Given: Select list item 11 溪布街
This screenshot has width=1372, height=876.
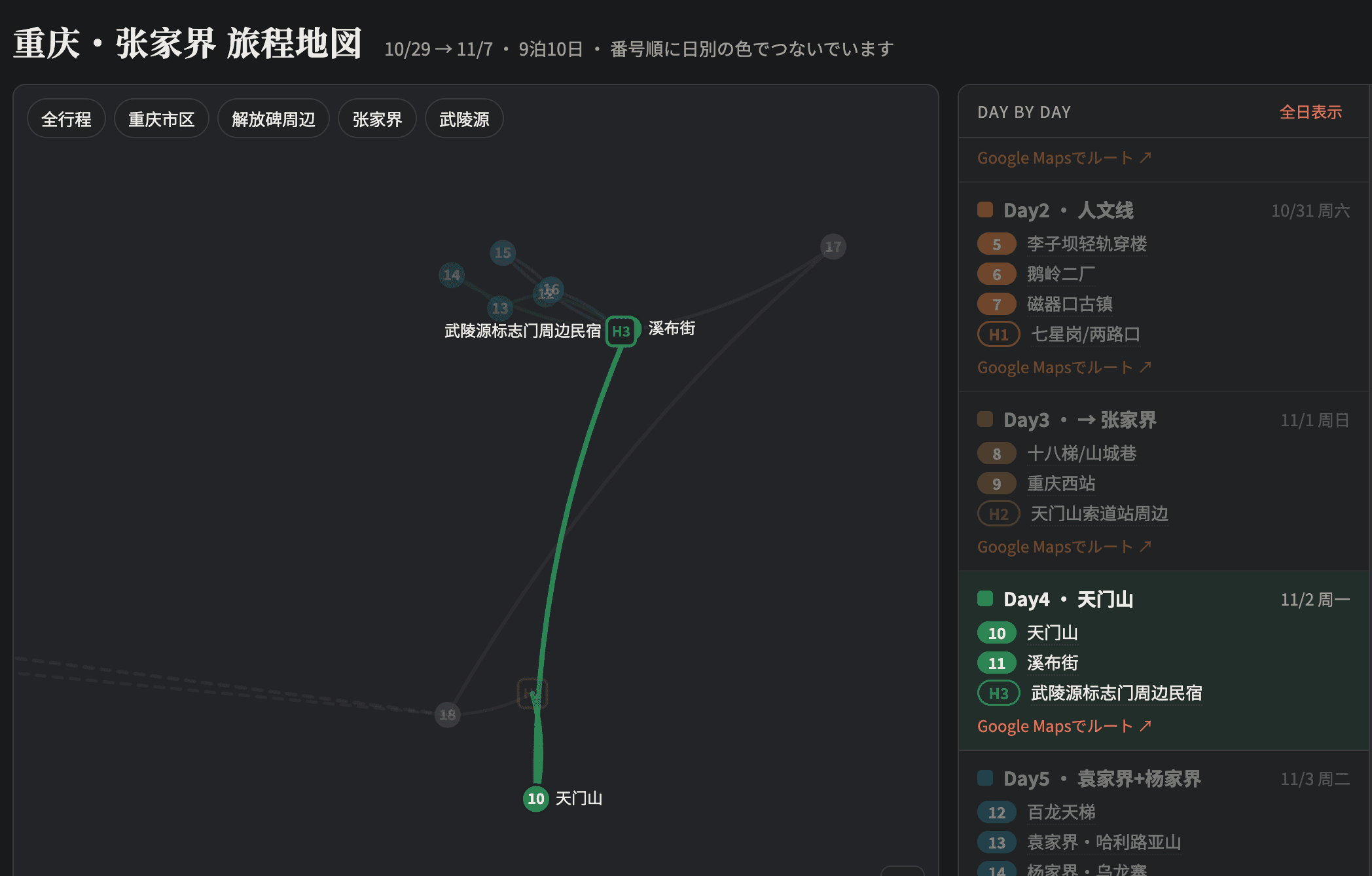Looking at the screenshot, I should 1163,663.
